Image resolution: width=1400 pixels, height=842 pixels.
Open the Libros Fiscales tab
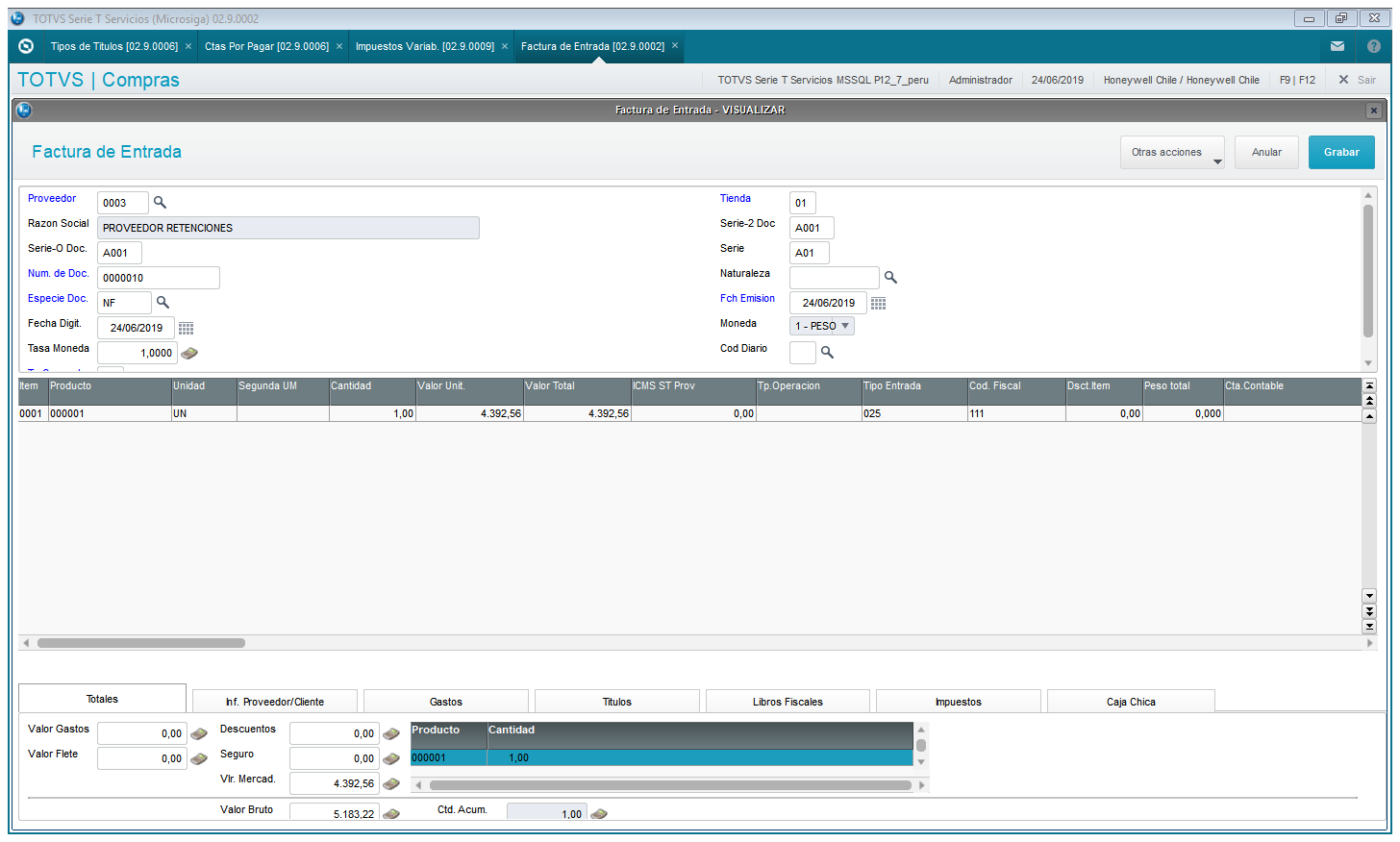click(x=787, y=702)
